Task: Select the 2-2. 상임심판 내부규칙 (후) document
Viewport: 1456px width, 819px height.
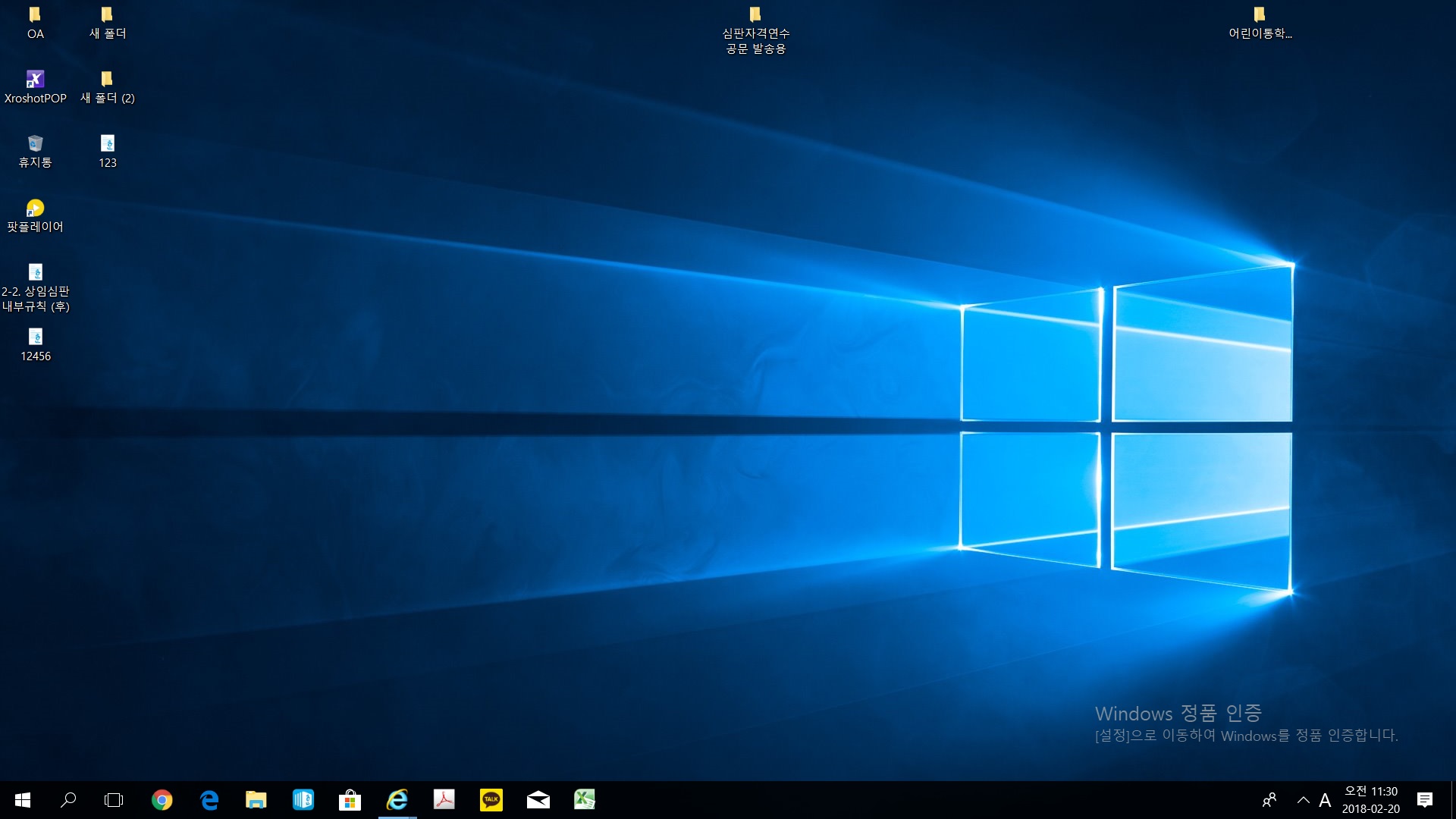Action: click(x=35, y=288)
